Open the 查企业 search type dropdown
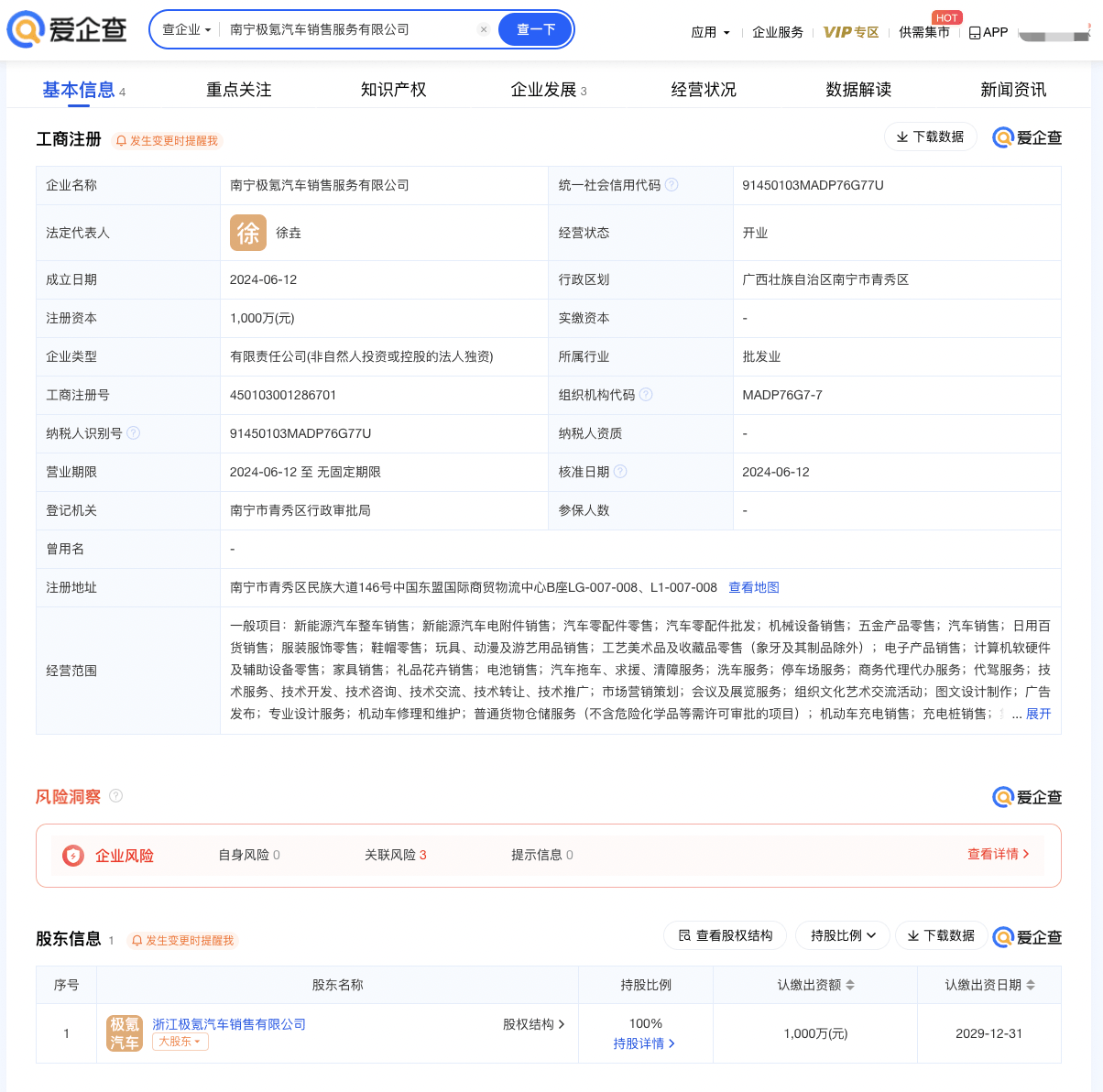Screen dimensions: 1103x1092 point(187,29)
